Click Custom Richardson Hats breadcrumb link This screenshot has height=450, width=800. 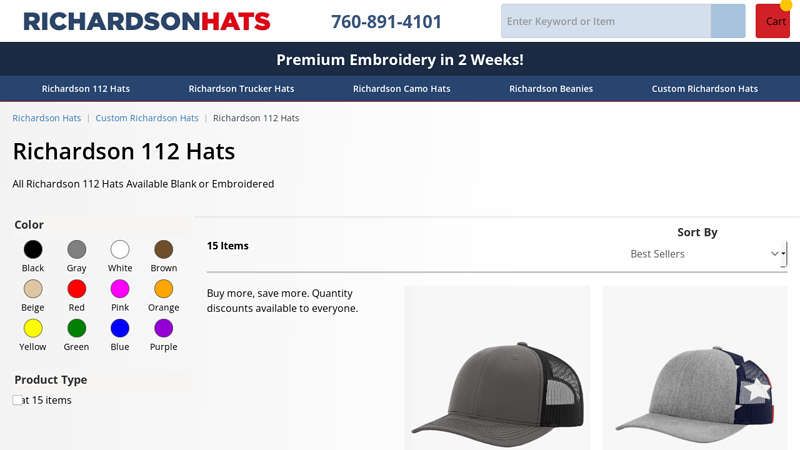point(147,118)
